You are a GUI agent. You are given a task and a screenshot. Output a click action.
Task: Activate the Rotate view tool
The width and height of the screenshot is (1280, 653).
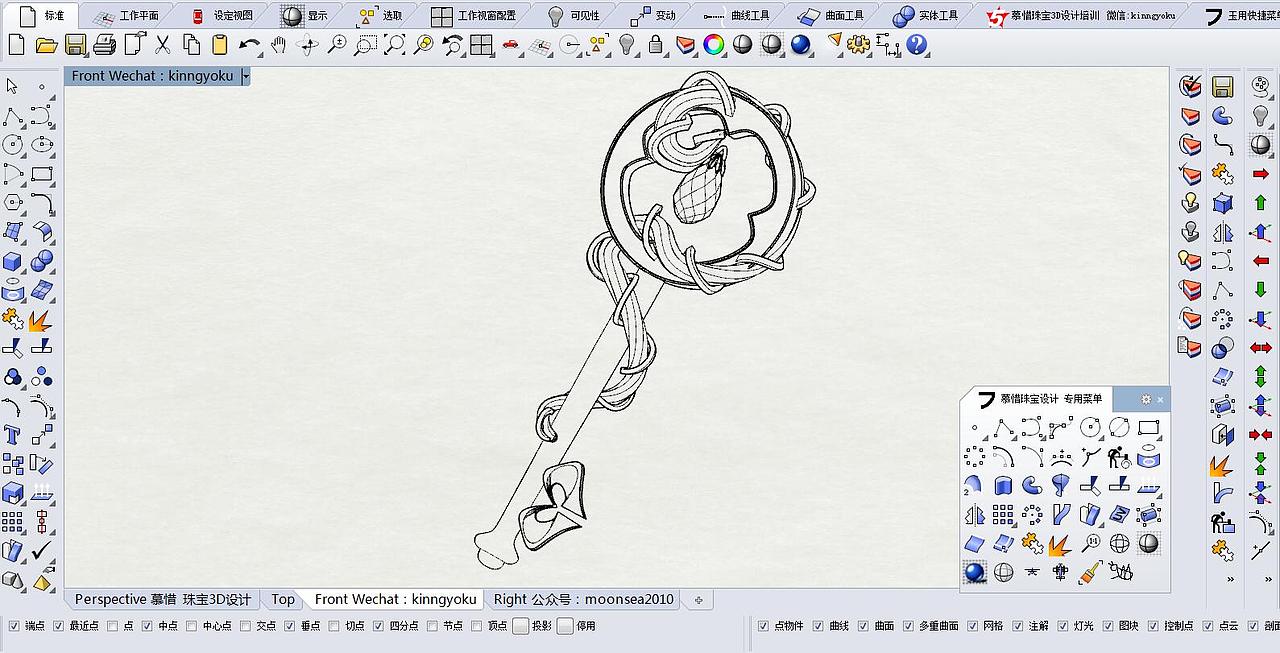click(308, 45)
